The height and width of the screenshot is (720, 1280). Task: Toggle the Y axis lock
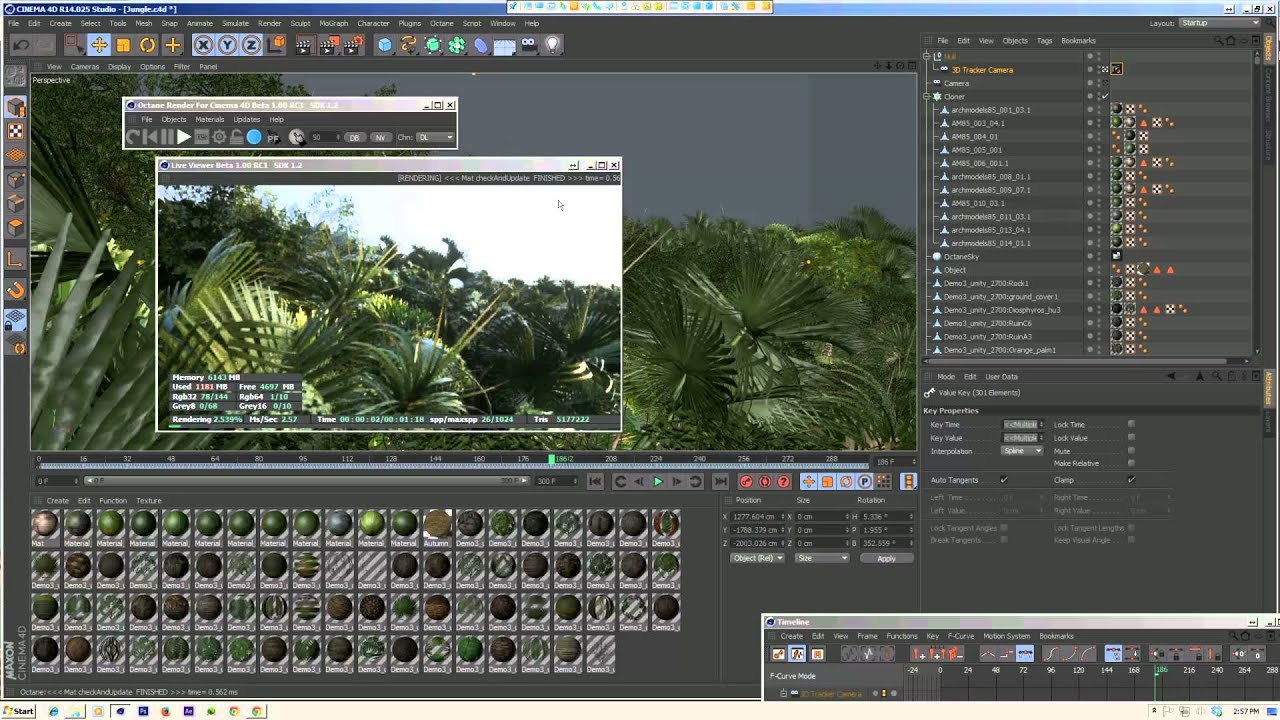tap(227, 45)
